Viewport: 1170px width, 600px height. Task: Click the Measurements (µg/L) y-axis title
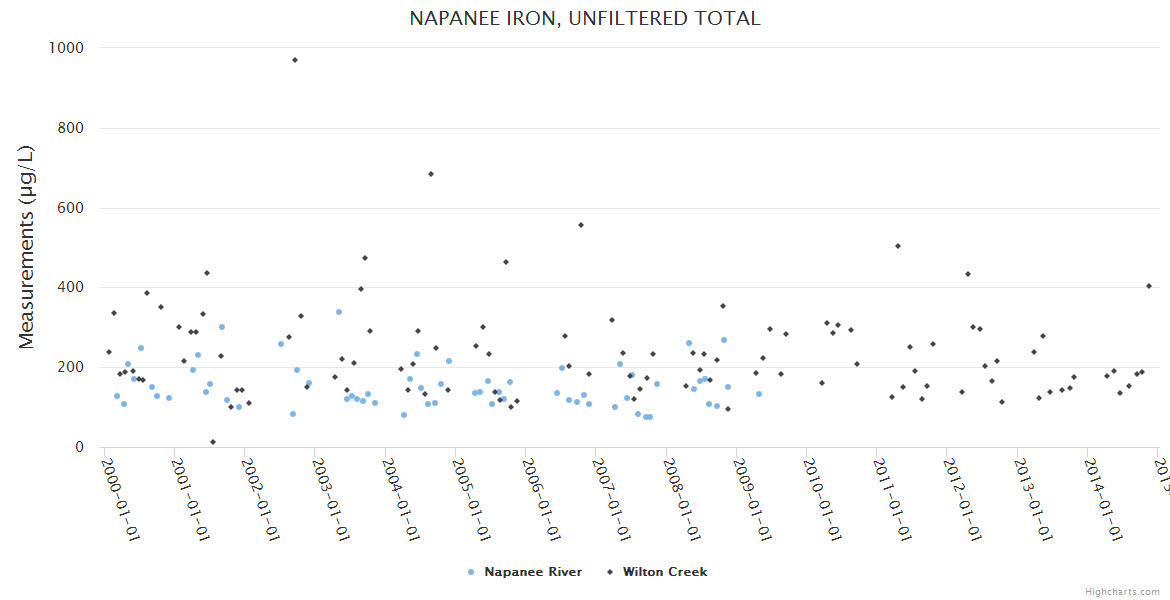pos(27,247)
